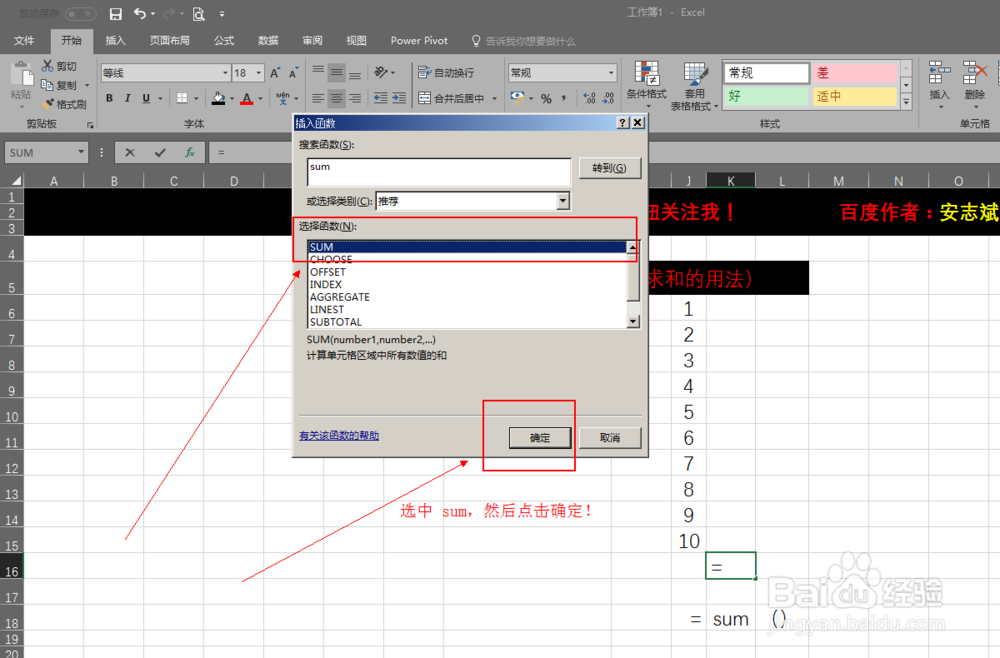1000x658 pixels.
Task: Toggle Bold formatting
Action: [109, 98]
